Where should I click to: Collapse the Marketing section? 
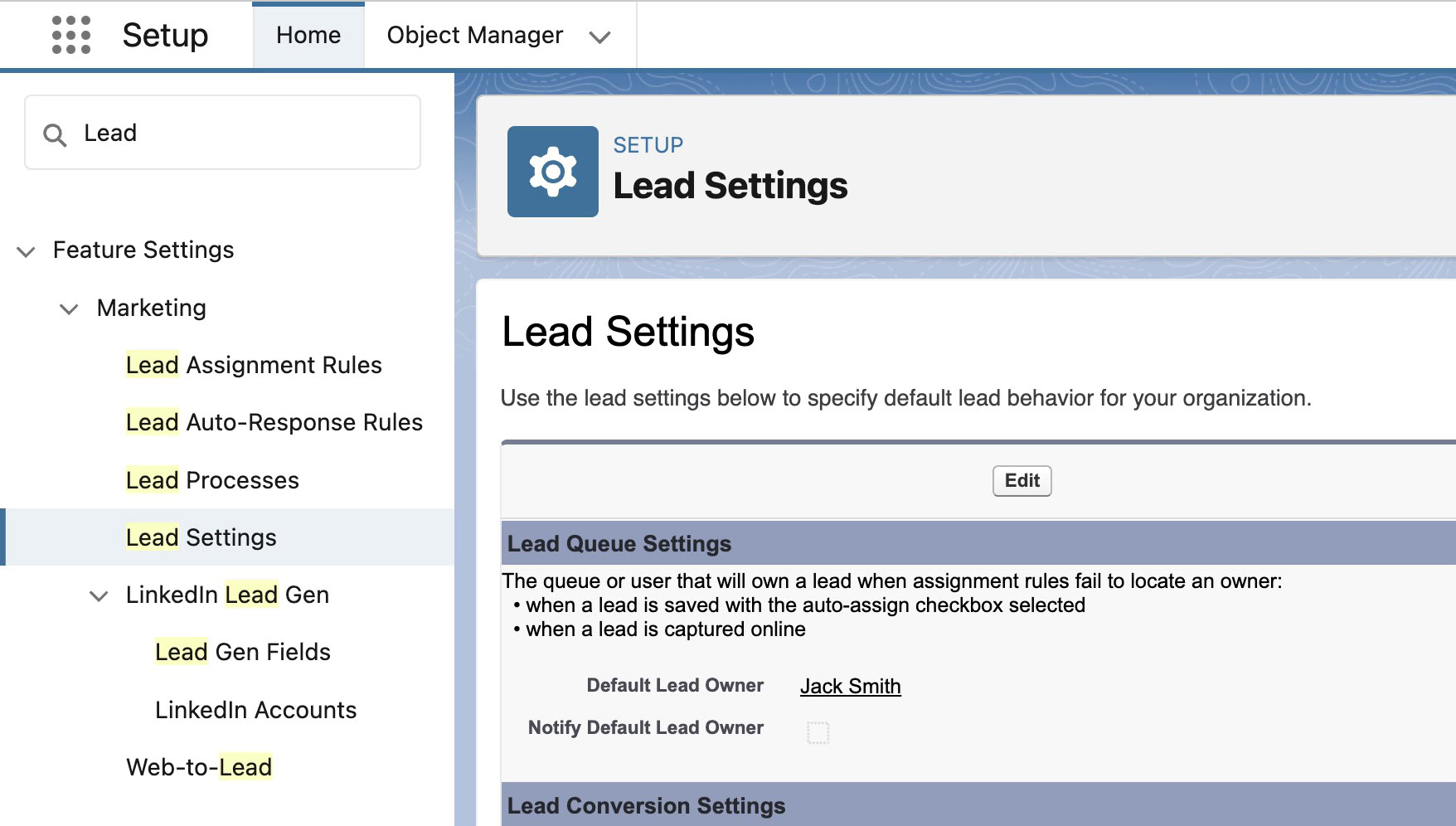68,309
